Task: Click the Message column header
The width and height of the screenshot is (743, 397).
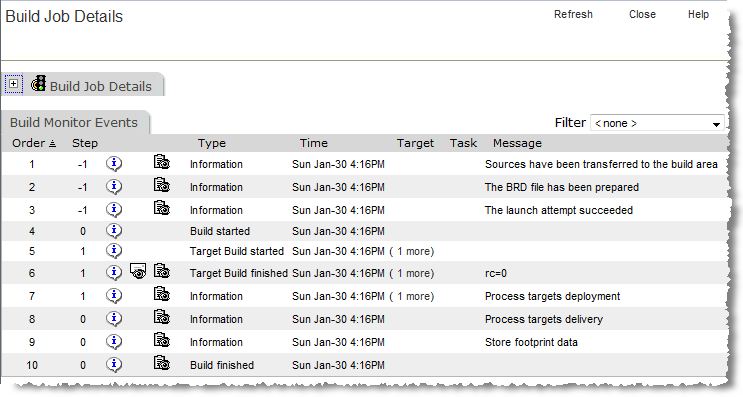Action: [517, 143]
